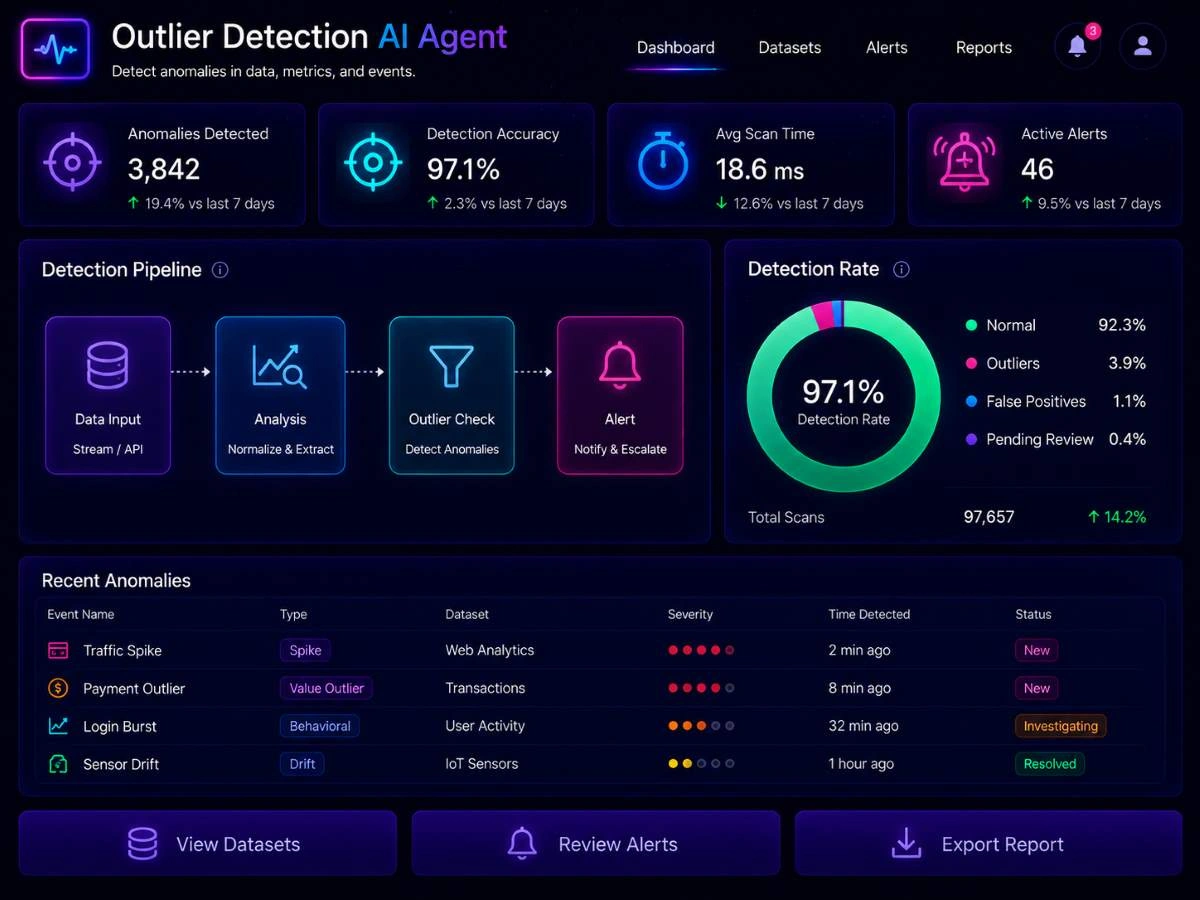Select the Outliers pink legend dot
The width and height of the screenshot is (1200, 900).
coord(971,363)
